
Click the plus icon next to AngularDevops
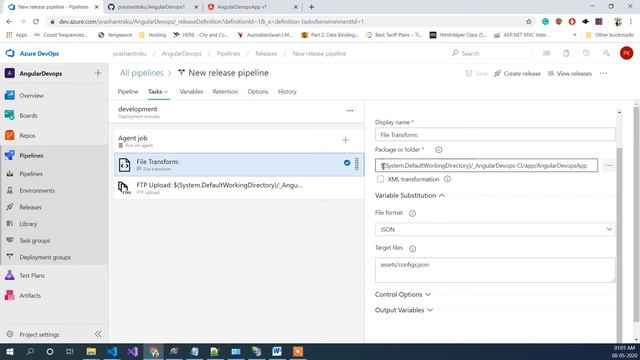click(x=98, y=73)
